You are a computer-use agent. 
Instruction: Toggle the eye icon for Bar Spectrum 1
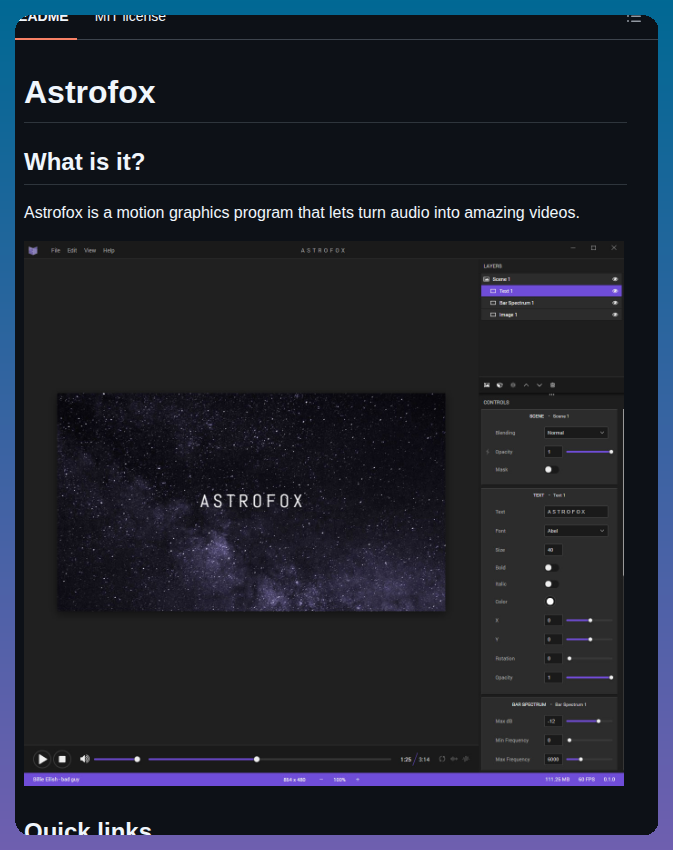click(x=615, y=303)
